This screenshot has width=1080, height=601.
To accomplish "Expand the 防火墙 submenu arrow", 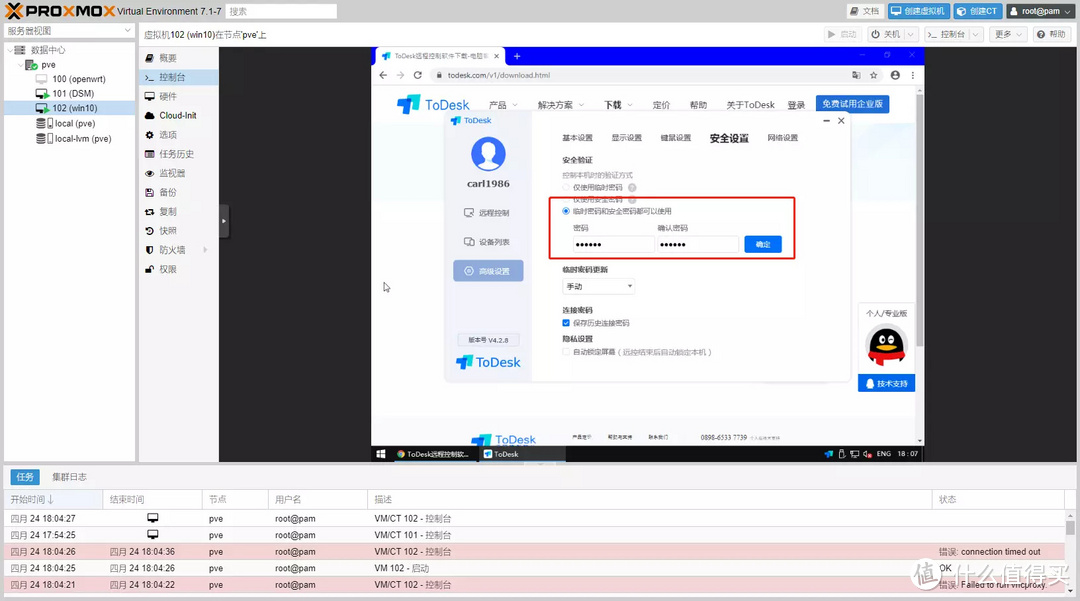I will point(205,250).
